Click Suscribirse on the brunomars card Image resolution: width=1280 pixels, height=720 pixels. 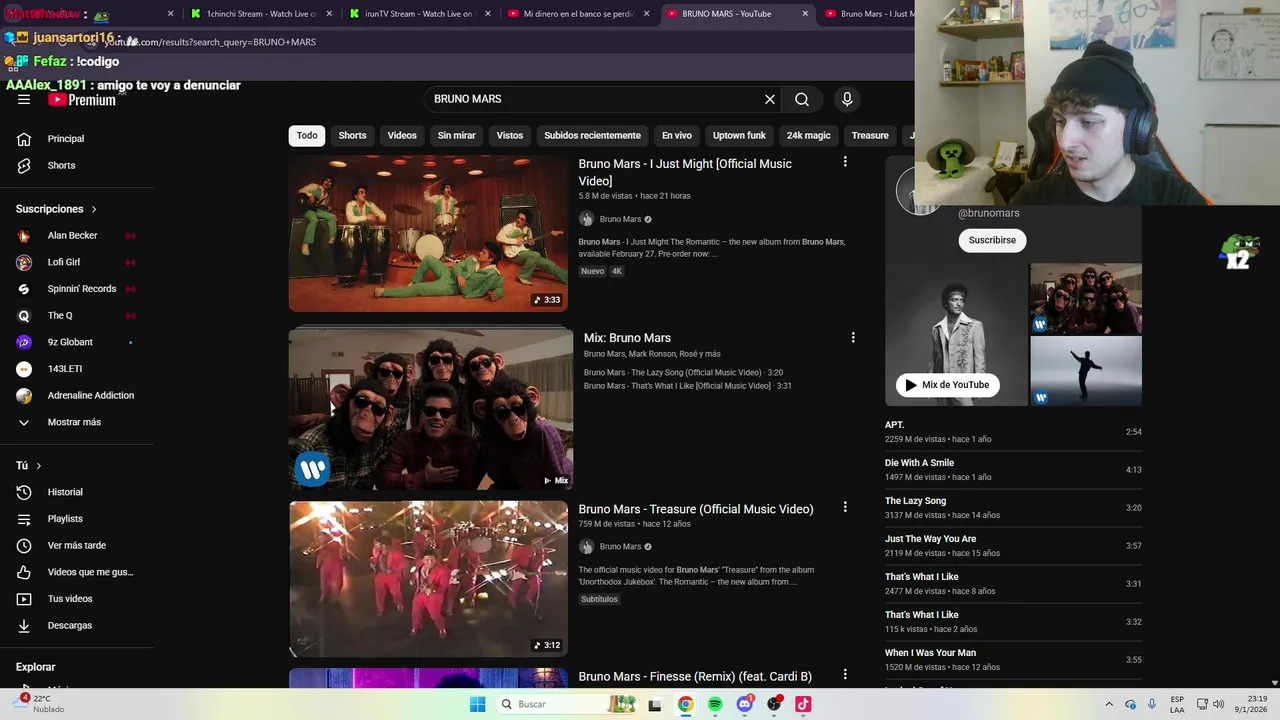pyautogui.click(x=992, y=240)
